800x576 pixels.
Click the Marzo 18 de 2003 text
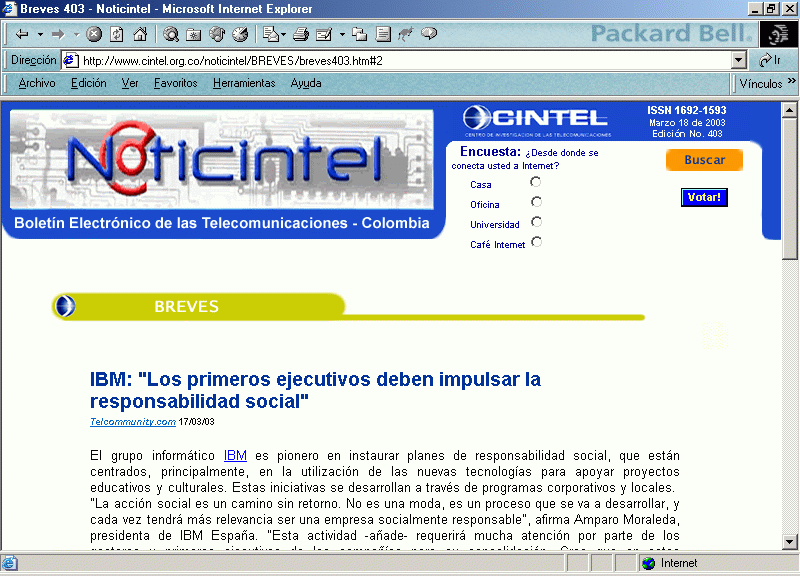pyautogui.click(x=687, y=122)
